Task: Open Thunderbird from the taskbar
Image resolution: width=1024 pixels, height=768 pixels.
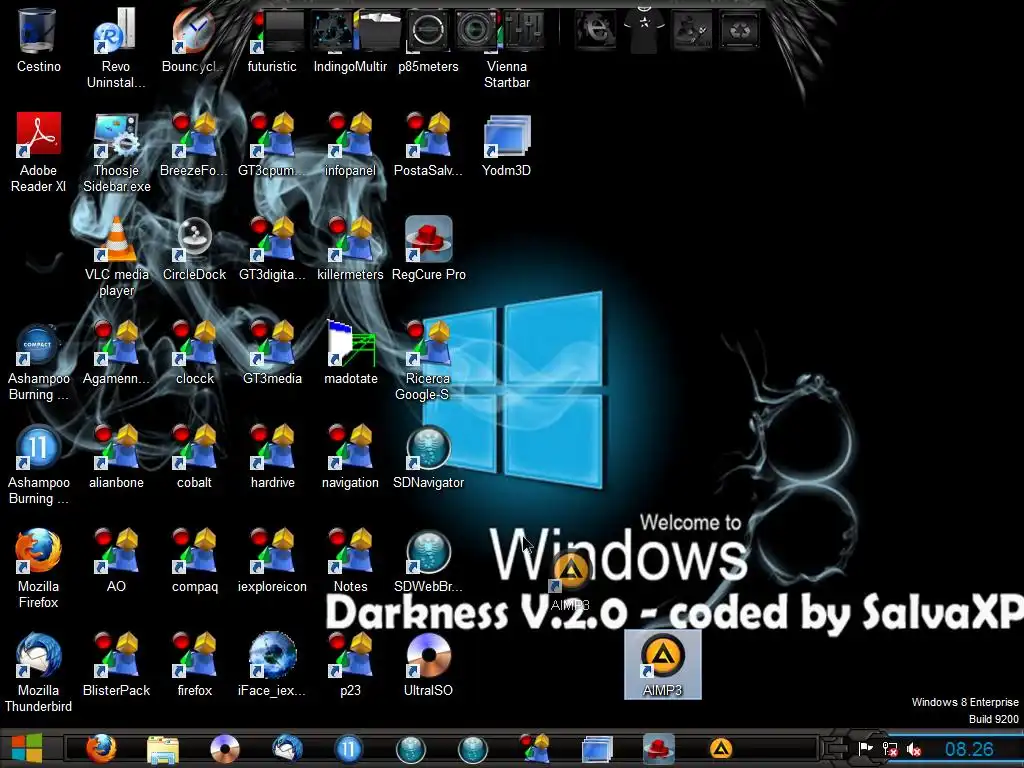Action: 287,749
